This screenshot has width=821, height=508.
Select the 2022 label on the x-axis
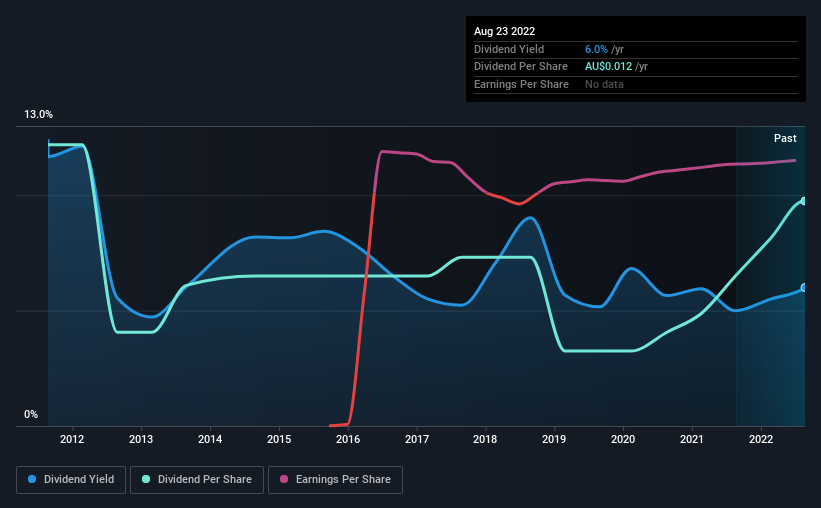click(761, 439)
